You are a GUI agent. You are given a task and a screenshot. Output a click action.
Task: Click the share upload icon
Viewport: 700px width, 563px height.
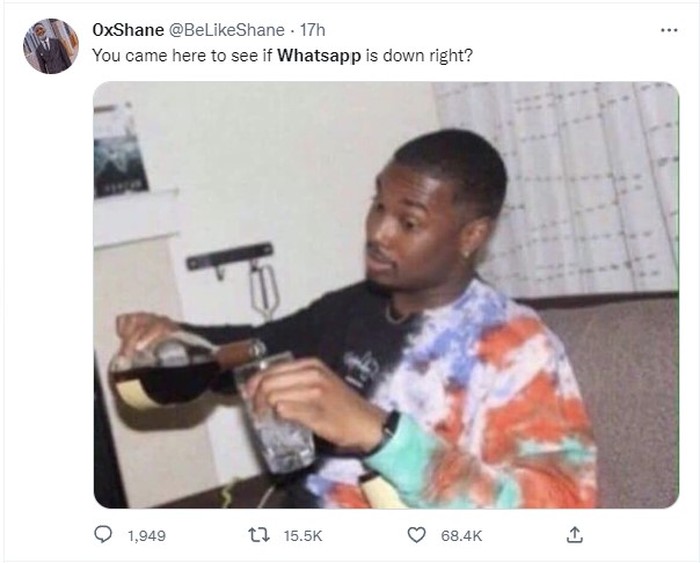click(575, 534)
